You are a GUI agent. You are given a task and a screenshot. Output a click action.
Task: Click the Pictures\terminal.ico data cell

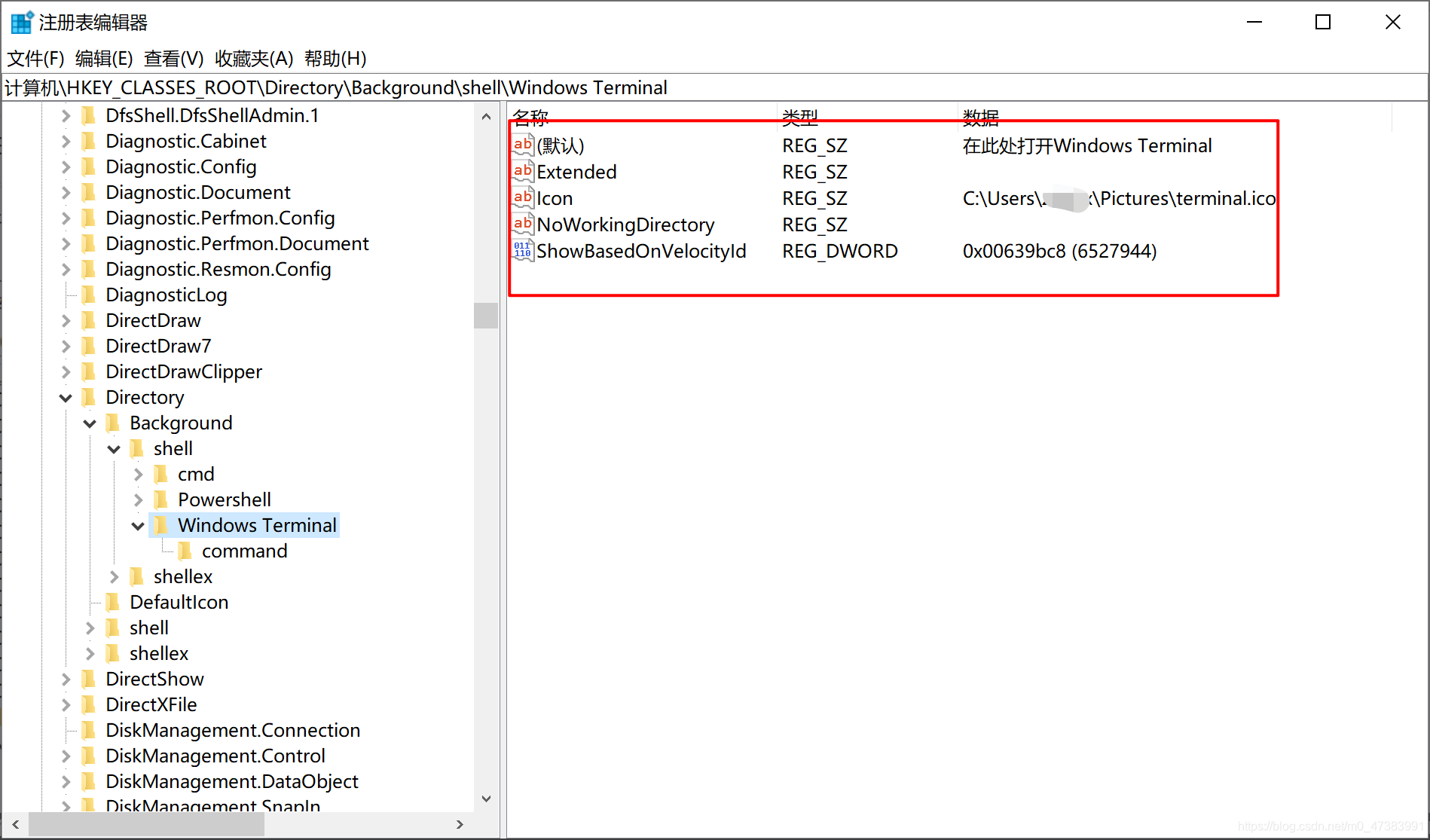point(1119,198)
